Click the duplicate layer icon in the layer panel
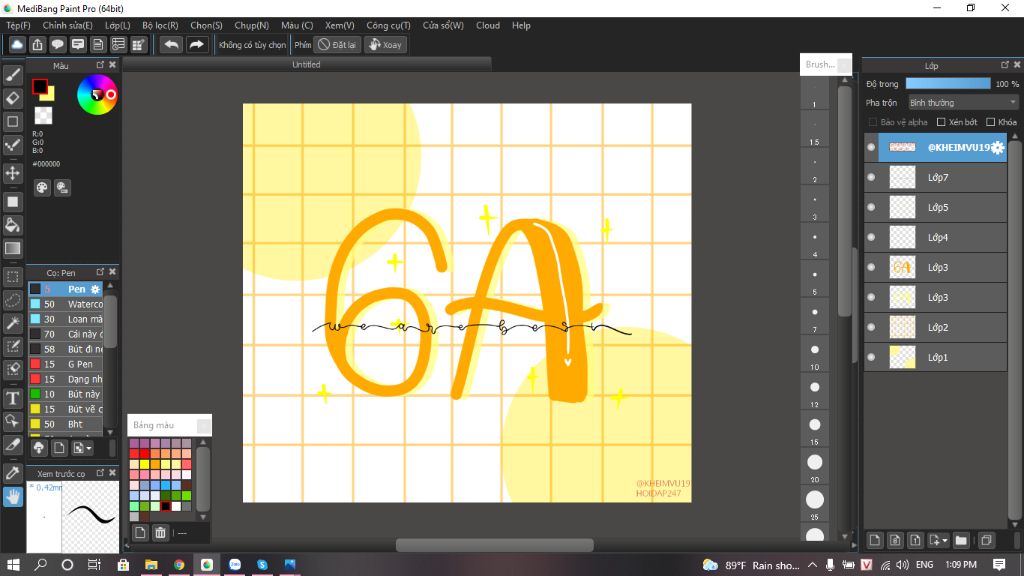Screen dimensions: 1024x576 tap(986, 540)
